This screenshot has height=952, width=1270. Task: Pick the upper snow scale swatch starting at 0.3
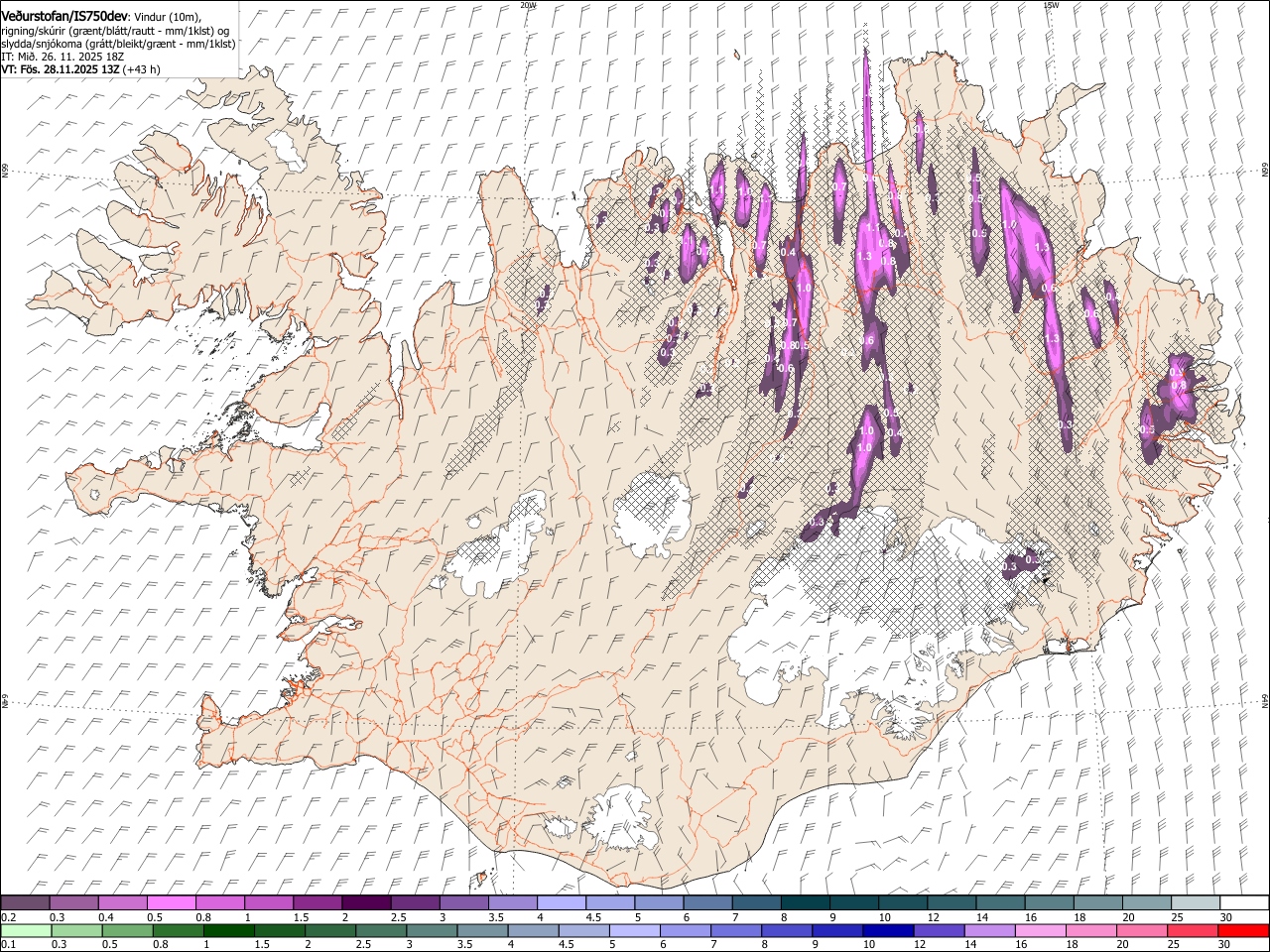tap(73, 902)
